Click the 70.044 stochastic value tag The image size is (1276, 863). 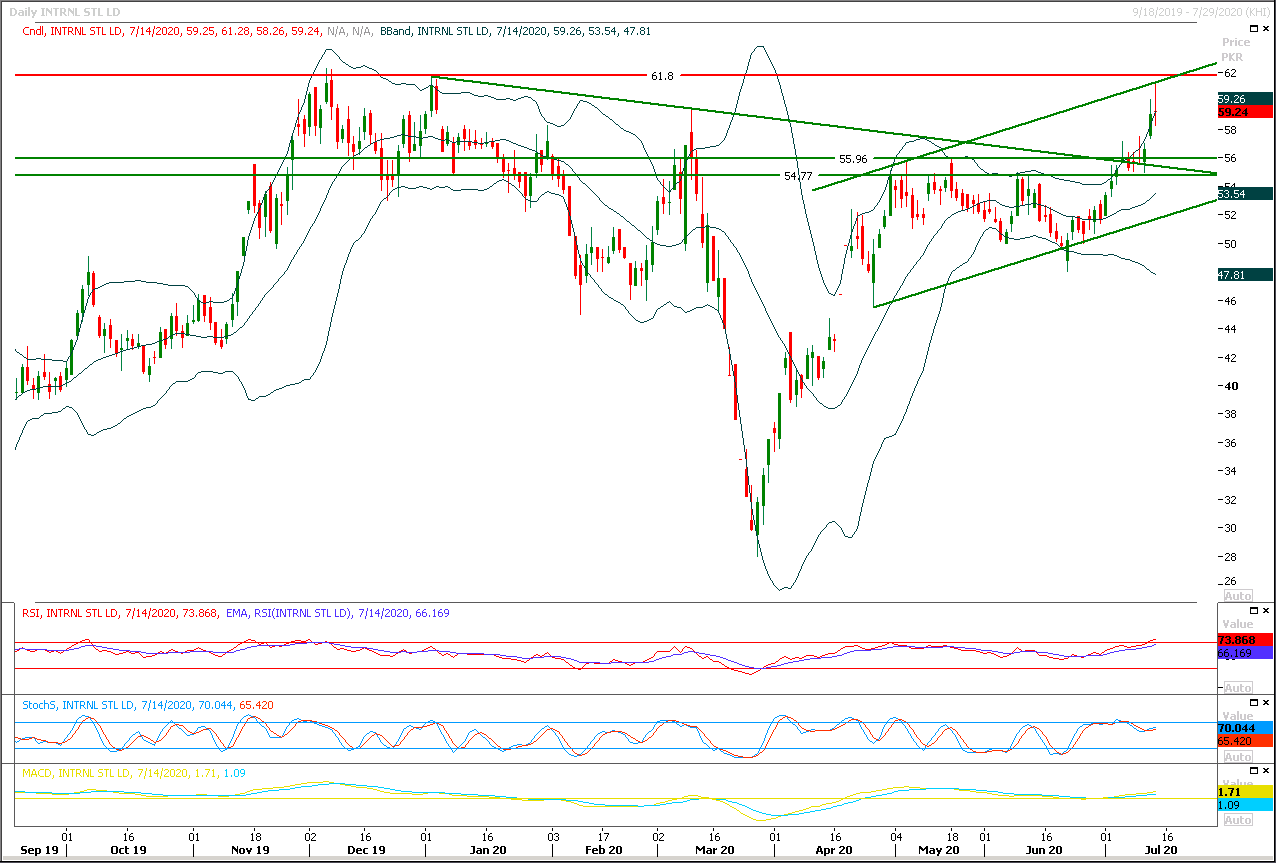(1244, 729)
